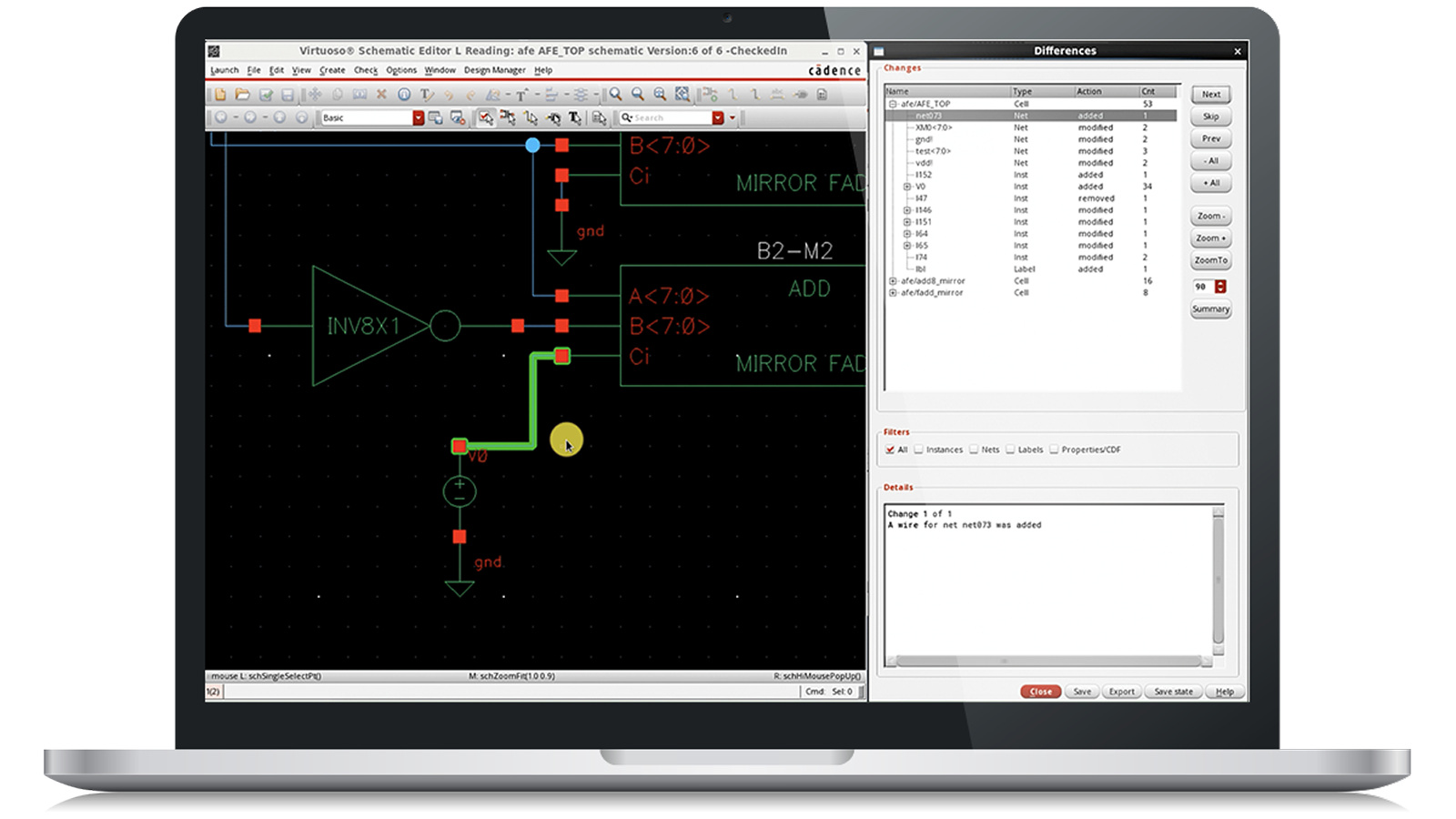Image resolution: width=1456 pixels, height=819 pixels.
Task: Open the Edit menu
Action: (277, 70)
